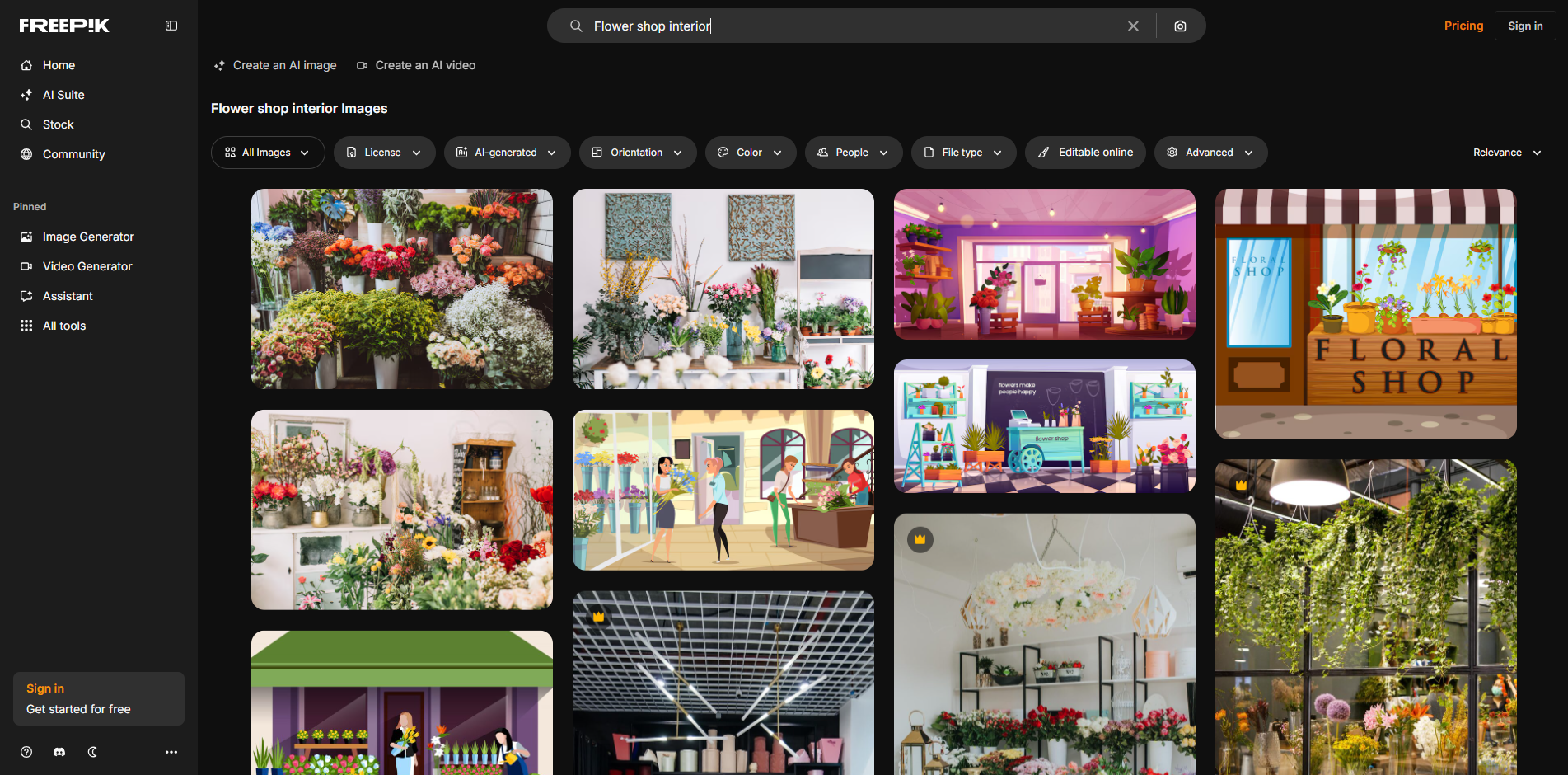
Task: Clear the search field with the X
Action: (1133, 26)
